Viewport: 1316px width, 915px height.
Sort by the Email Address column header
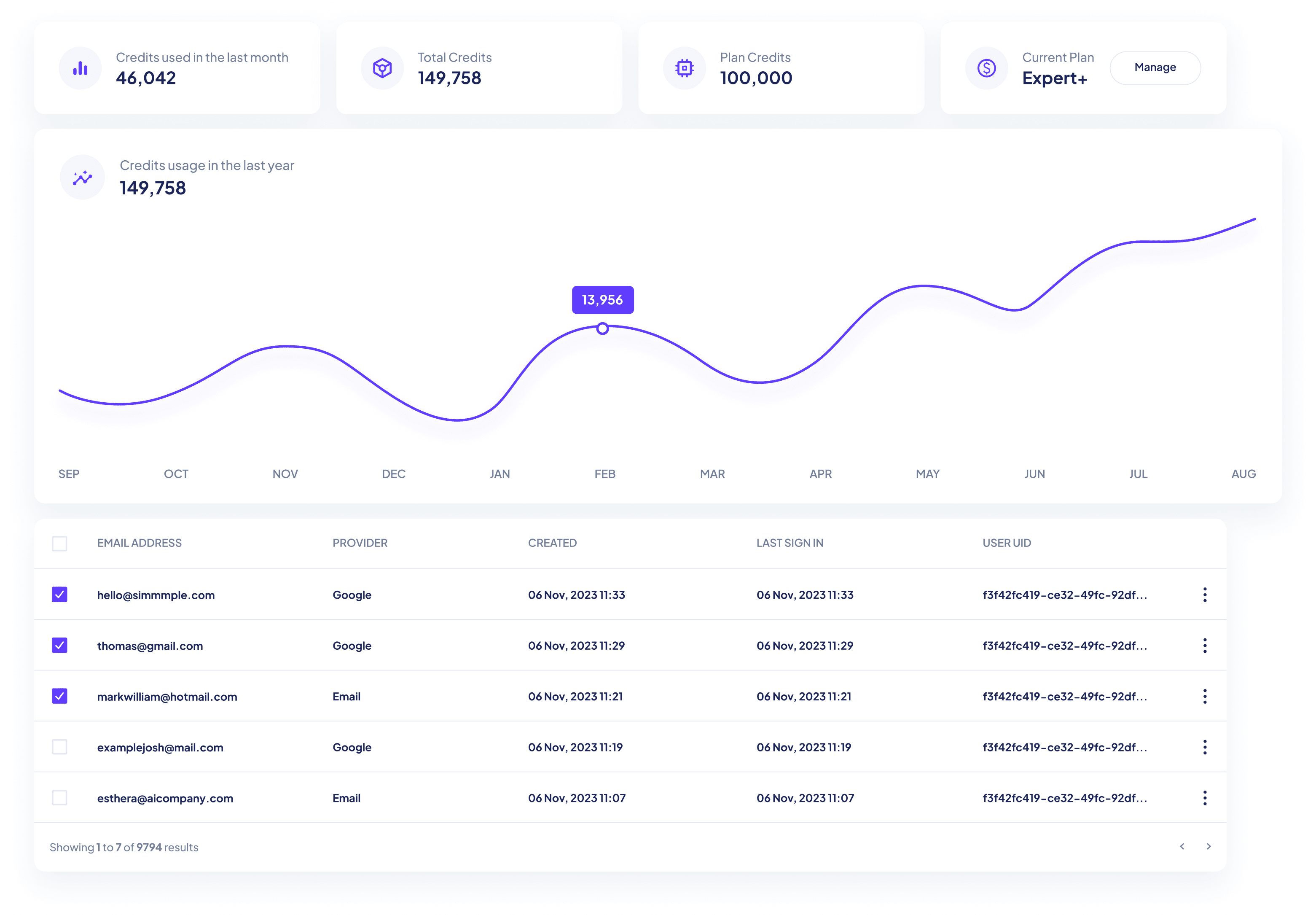pos(139,543)
